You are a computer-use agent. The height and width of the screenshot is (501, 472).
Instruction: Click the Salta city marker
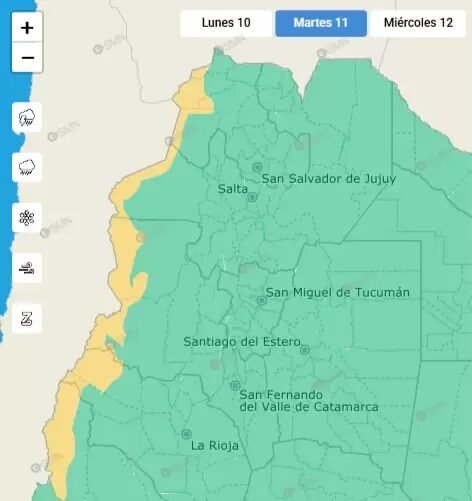252,197
